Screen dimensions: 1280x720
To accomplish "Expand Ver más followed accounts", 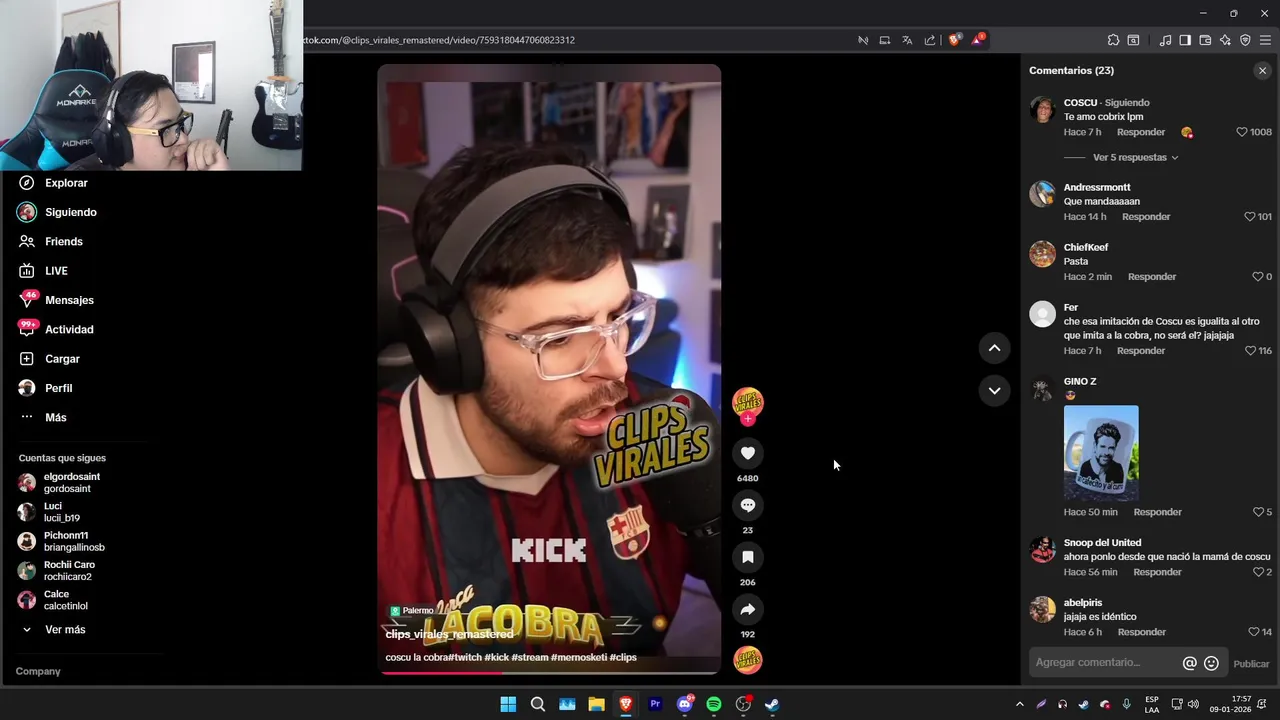I will tap(65, 630).
